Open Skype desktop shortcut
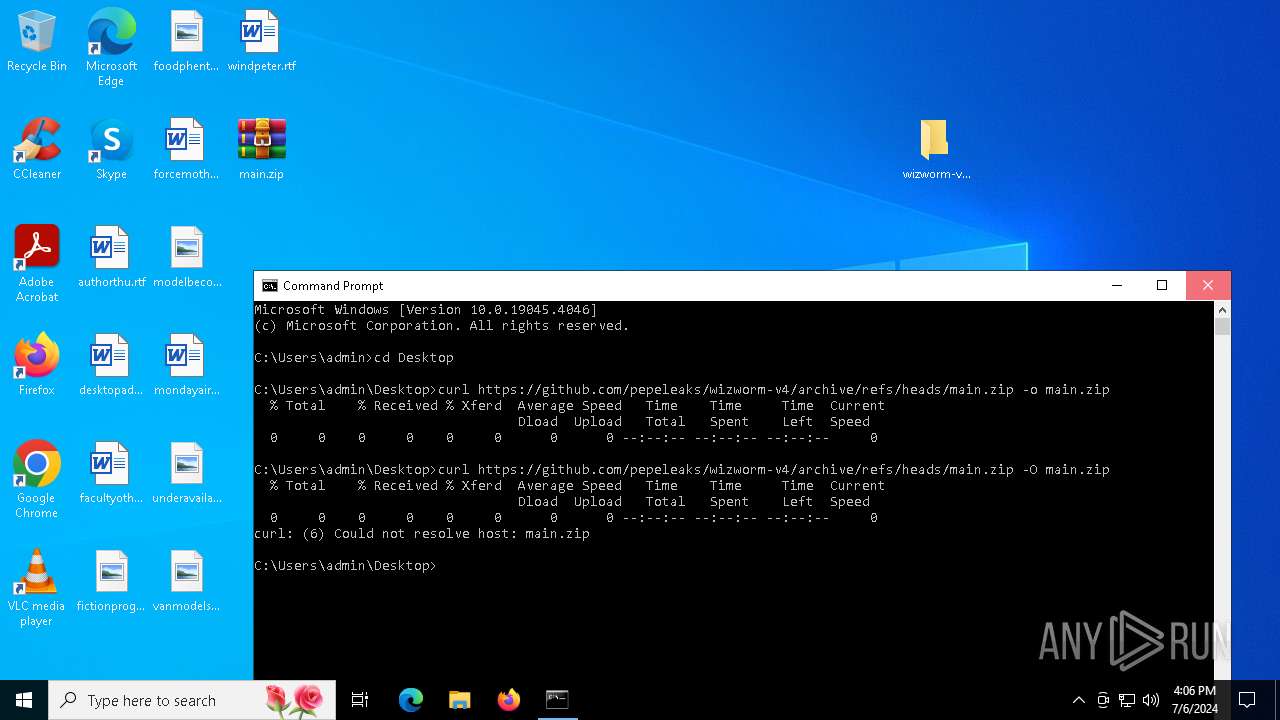Image resolution: width=1280 pixels, height=720 pixels. pos(111,149)
